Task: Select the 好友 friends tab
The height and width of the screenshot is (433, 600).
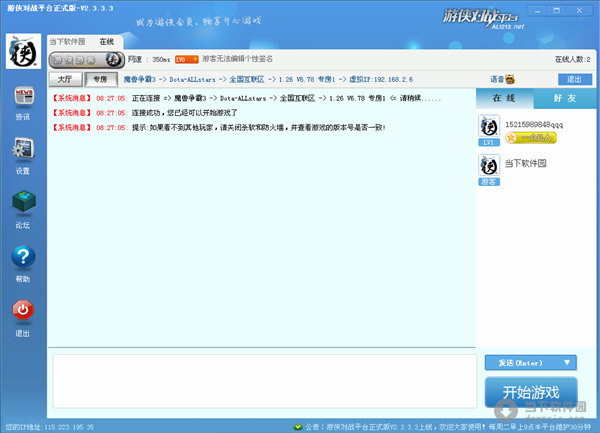Action: pyautogui.click(x=565, y=98)
